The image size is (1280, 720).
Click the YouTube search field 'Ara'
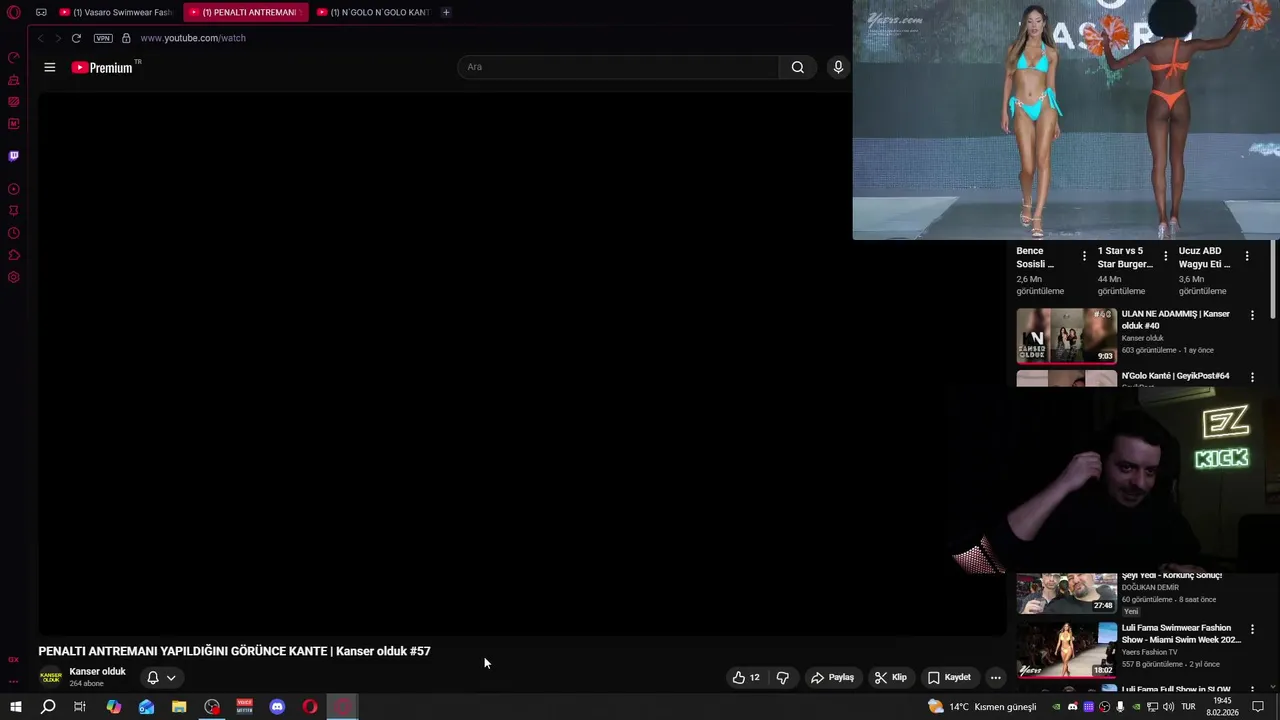(618, 67)
